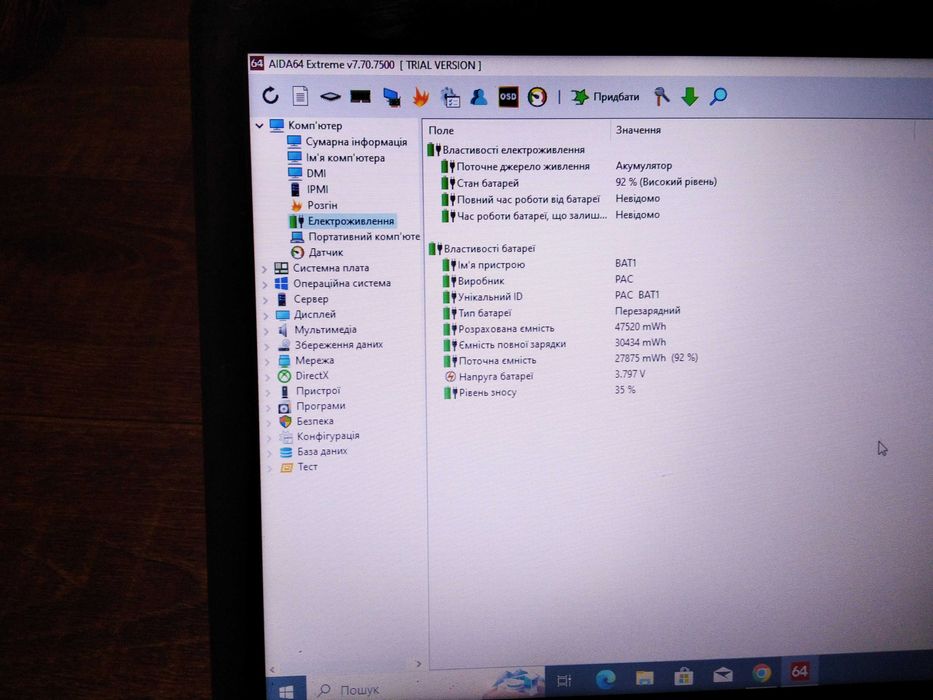Open the Report Wizard checklist icon

coord(450,97)
